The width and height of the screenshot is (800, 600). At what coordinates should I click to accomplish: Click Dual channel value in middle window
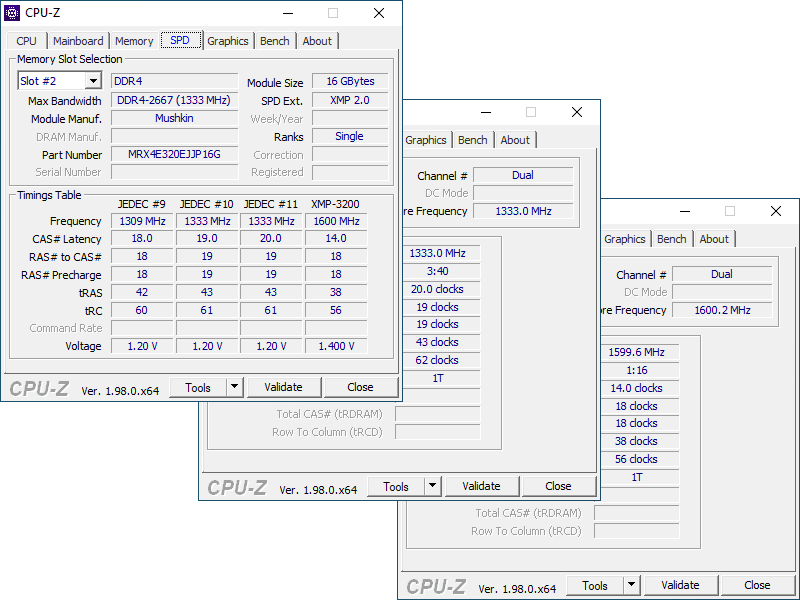[523, 175]
